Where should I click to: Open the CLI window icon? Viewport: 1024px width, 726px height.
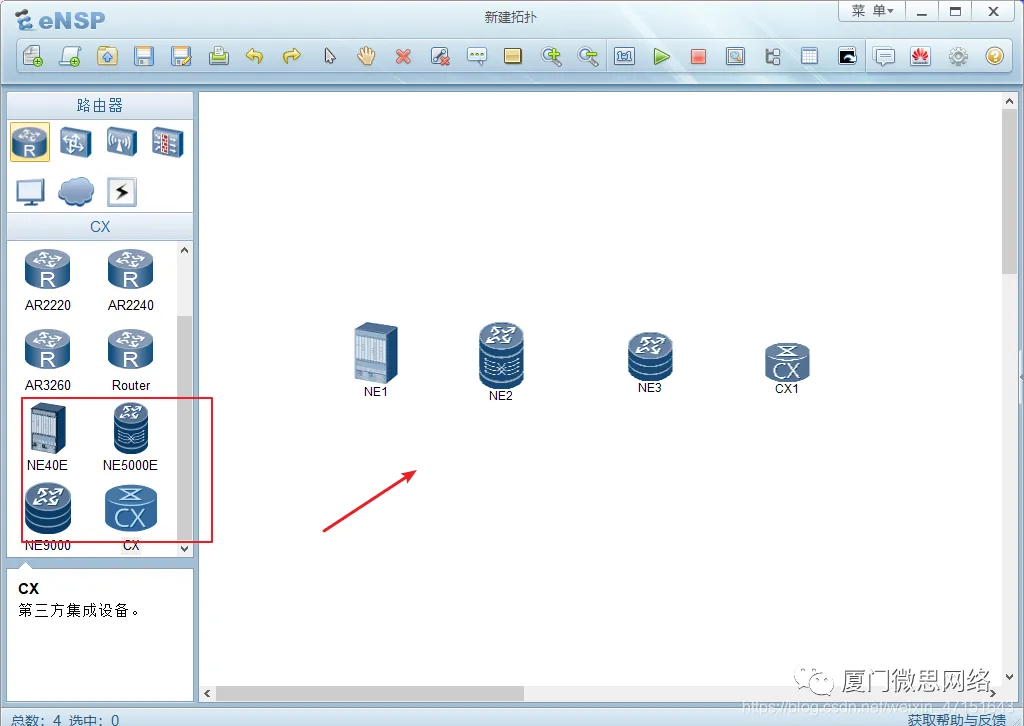pos(847,56)
